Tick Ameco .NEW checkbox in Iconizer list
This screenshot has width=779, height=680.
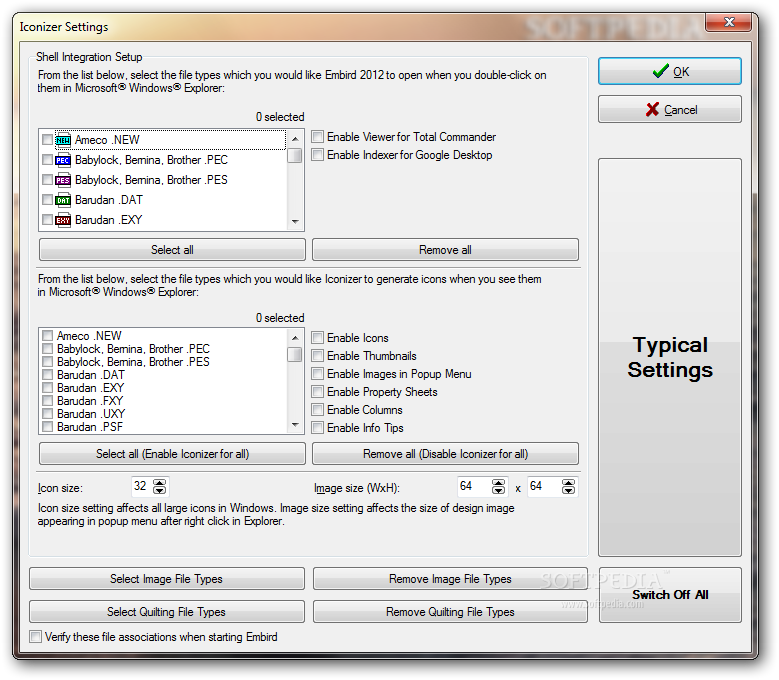click(48, 335)
